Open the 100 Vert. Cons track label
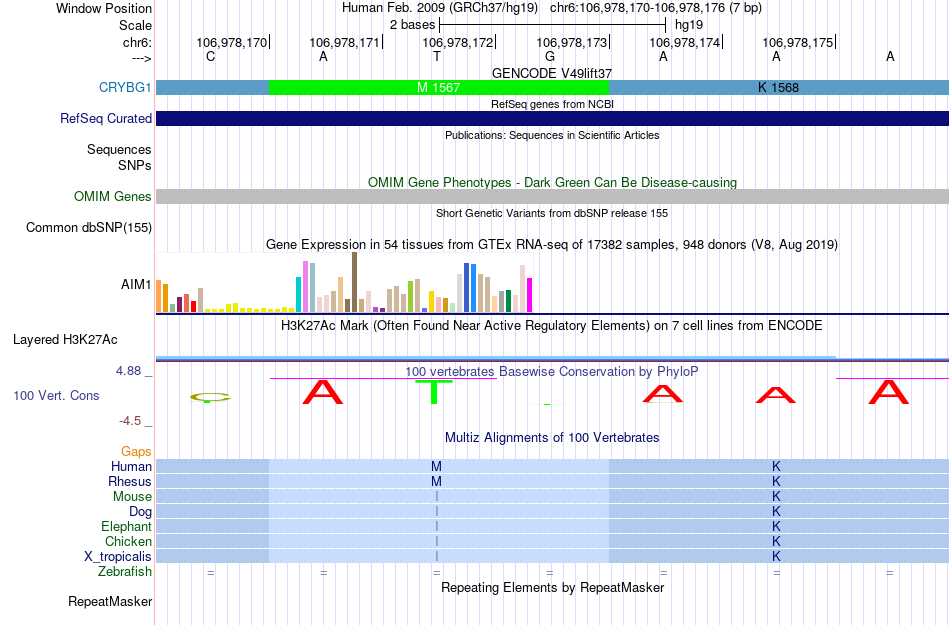The width and height of the screenshot is (950, 625). [56, 395]
